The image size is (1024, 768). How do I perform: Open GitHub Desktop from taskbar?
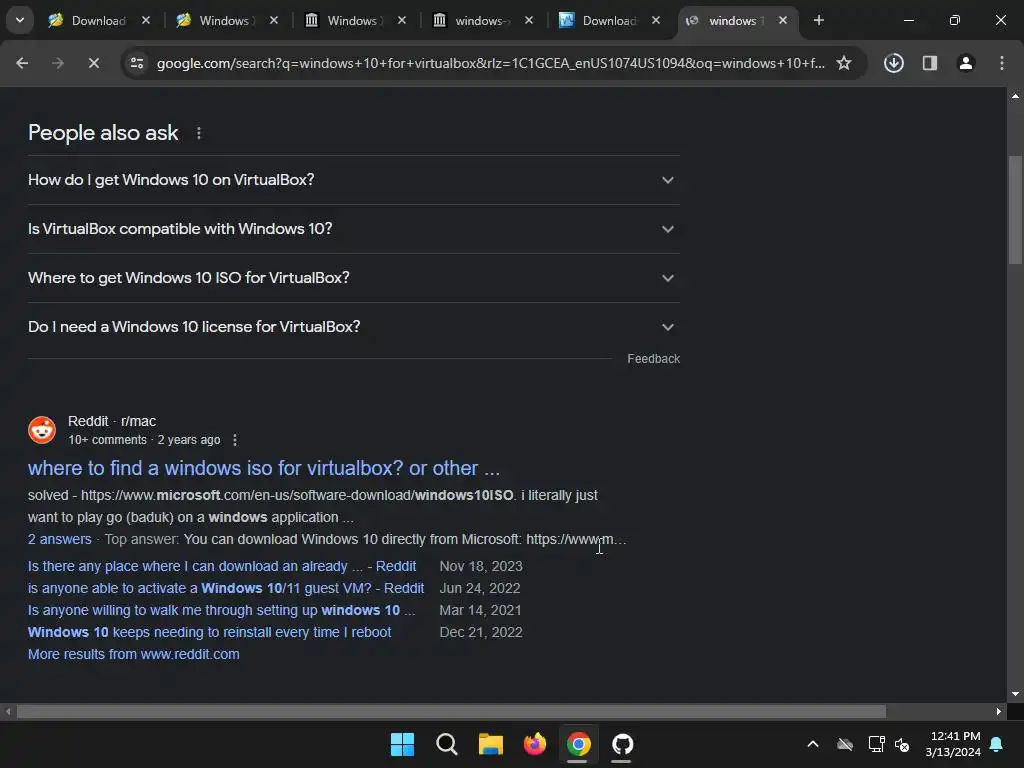(622, 744)
